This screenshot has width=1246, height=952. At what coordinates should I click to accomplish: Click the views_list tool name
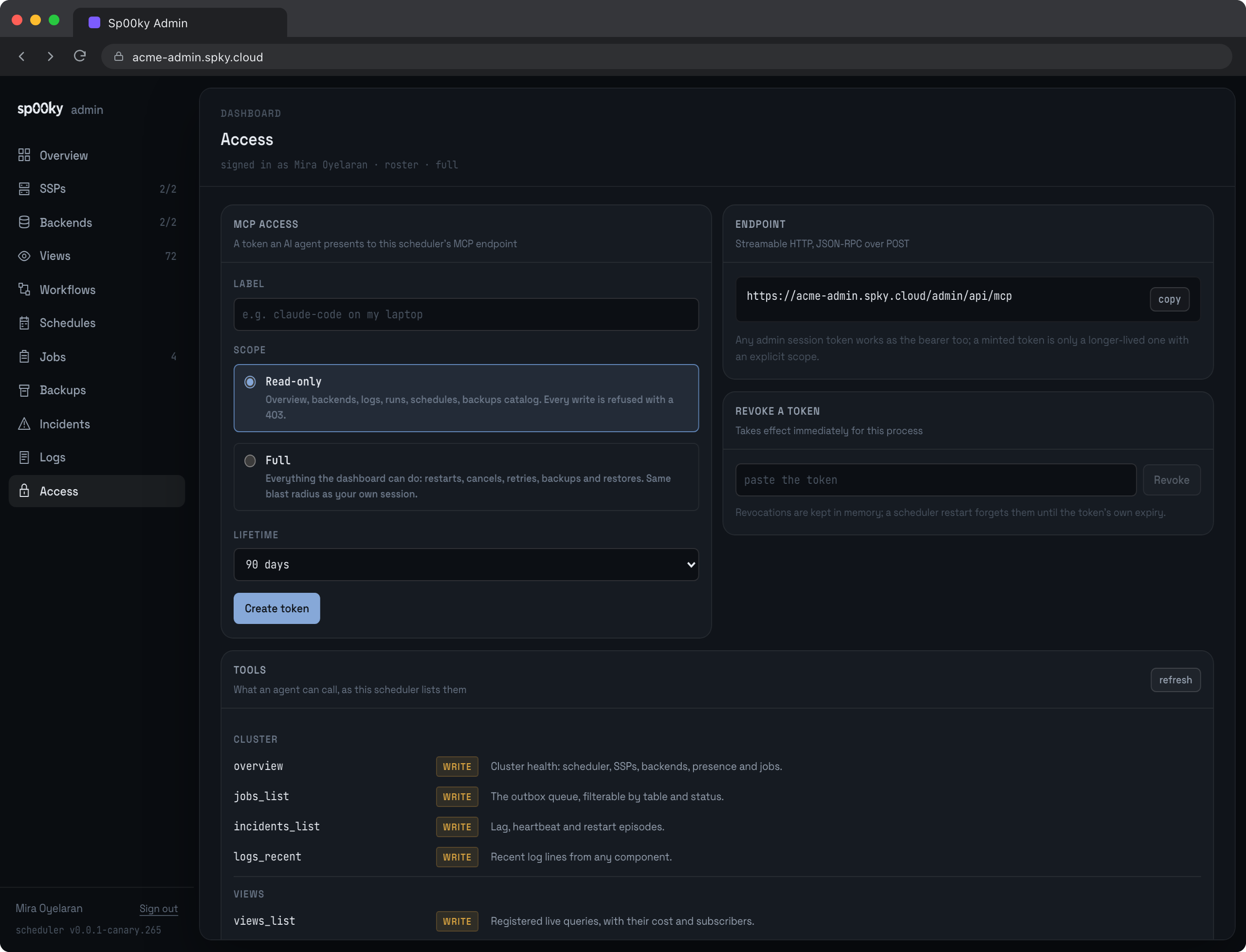265,921
